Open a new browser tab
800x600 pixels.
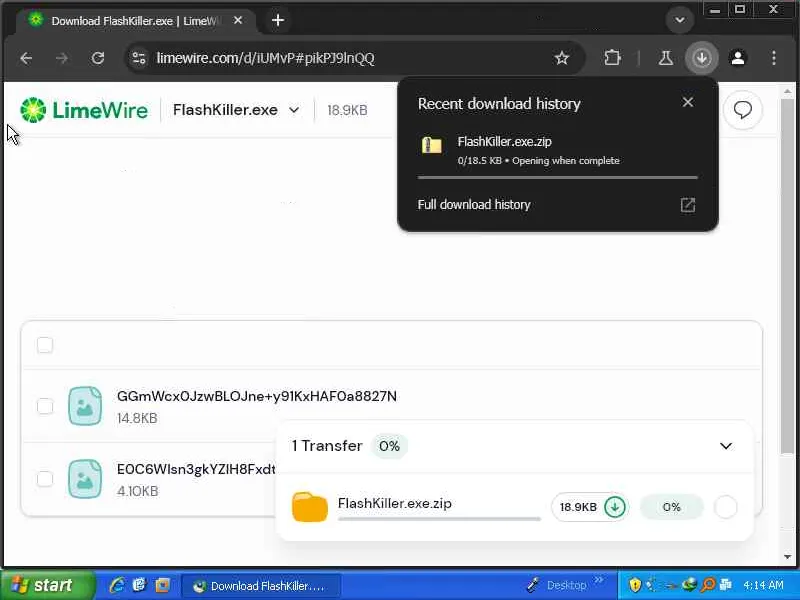tap(278, 20)
